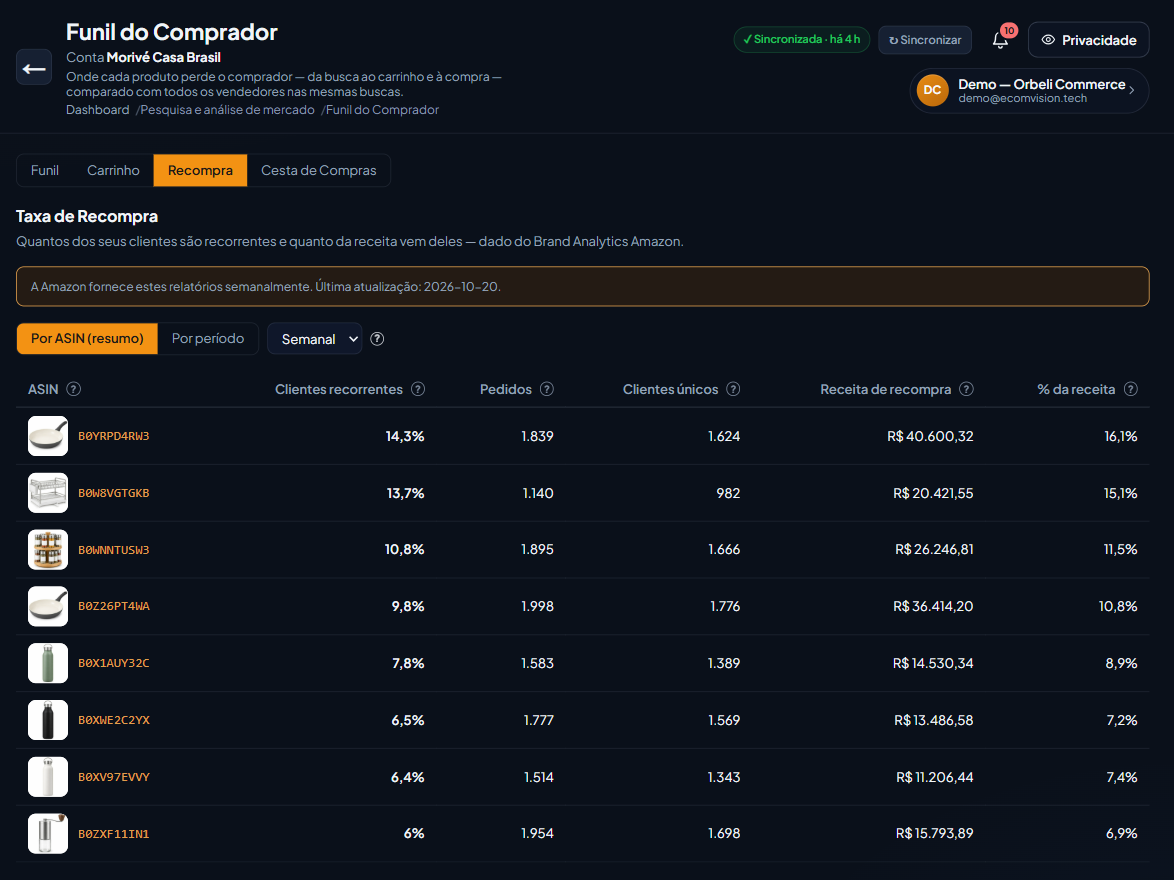Click the 14,3% recurring customers value
This screenshot has height=880, width=1174.
point(405,436)
